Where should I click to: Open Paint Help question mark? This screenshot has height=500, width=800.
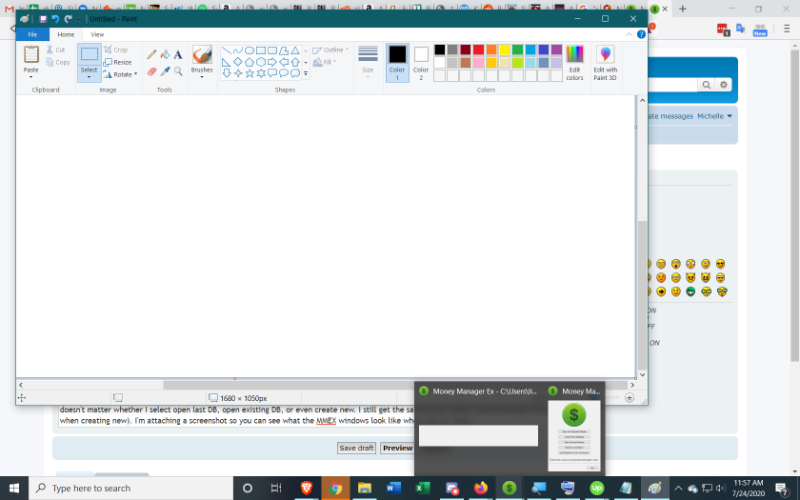pos(641,34)
